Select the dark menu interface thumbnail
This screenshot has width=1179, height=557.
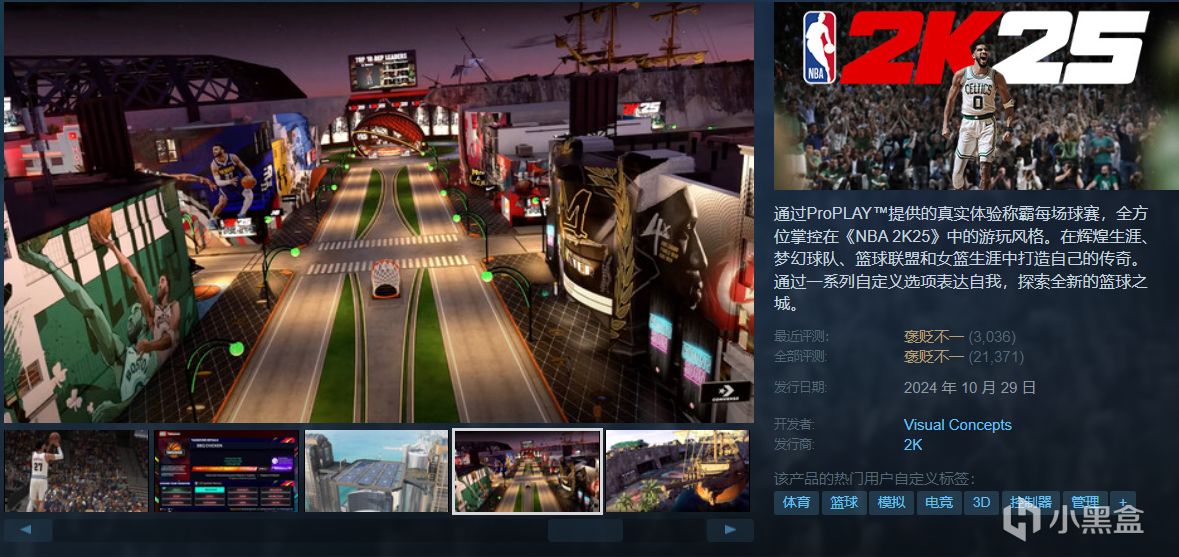[226, 471]
